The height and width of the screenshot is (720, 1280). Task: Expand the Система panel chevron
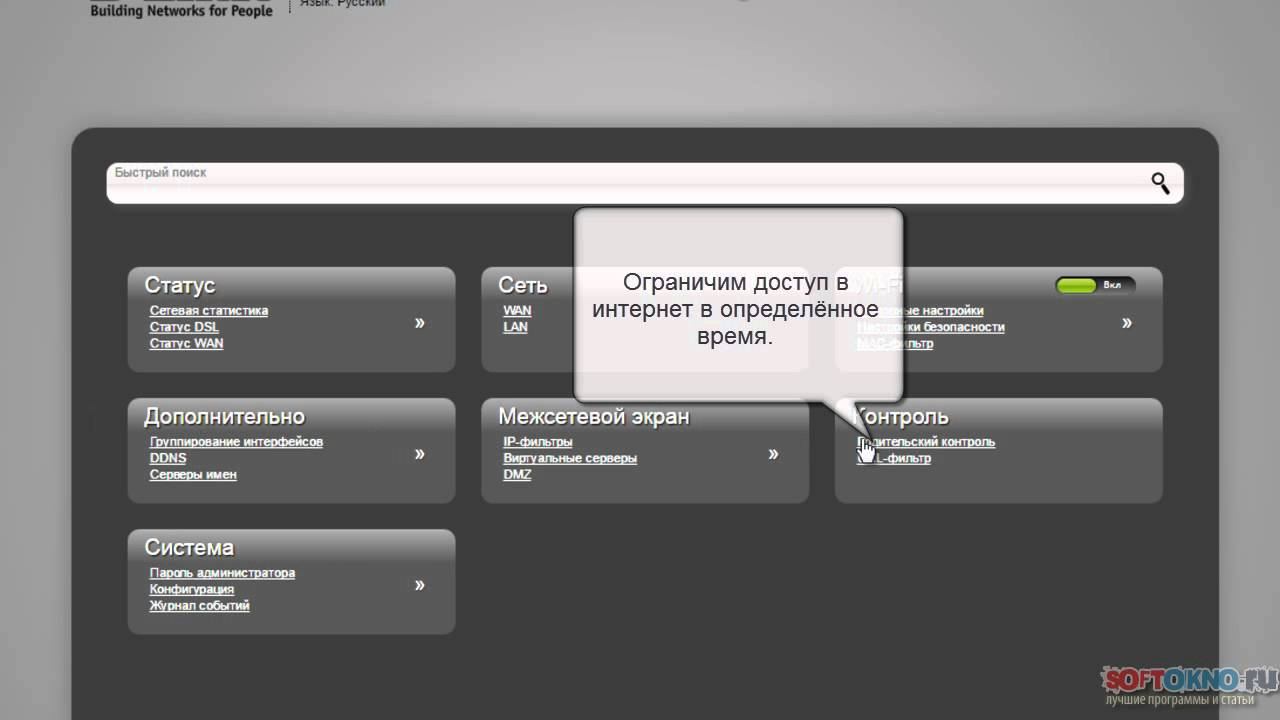(419, 585)
